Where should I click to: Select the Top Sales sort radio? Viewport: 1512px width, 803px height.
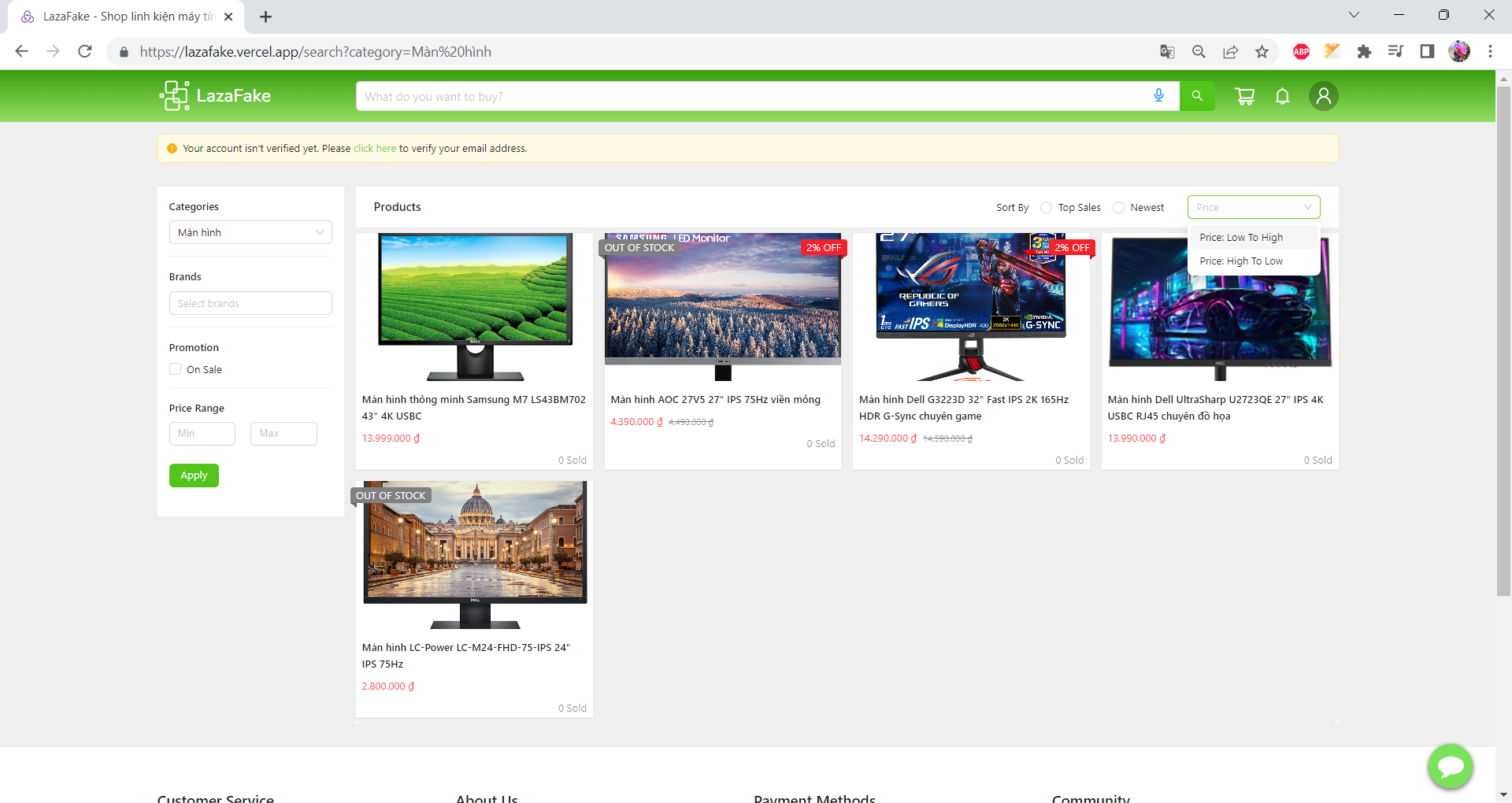click(x=1046, y=207)
